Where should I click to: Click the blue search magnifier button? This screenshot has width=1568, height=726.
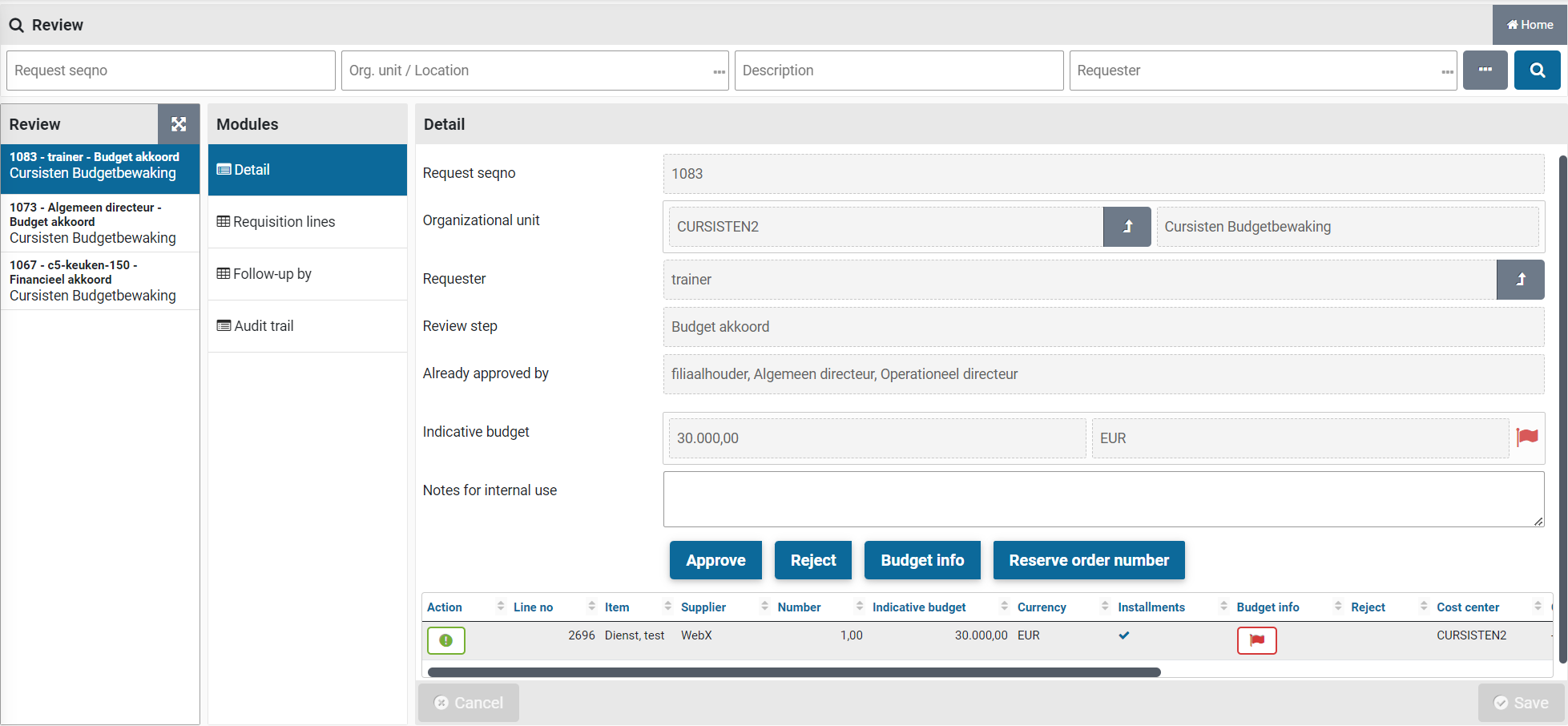1537,71
